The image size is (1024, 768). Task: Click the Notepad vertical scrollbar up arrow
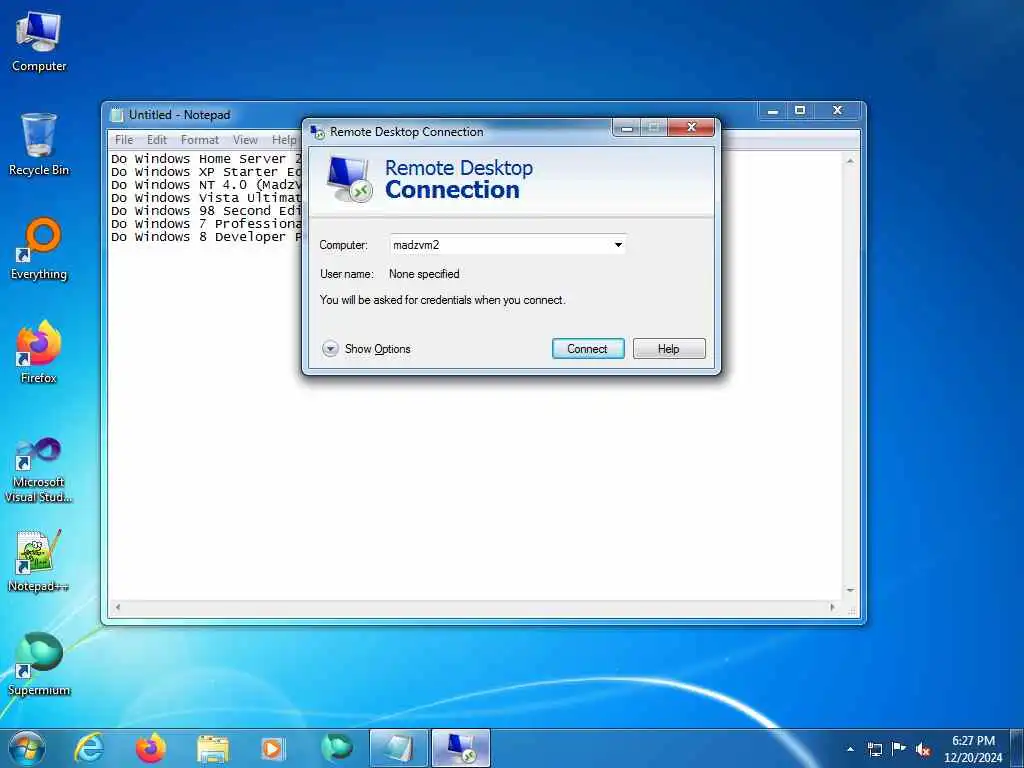850,161
